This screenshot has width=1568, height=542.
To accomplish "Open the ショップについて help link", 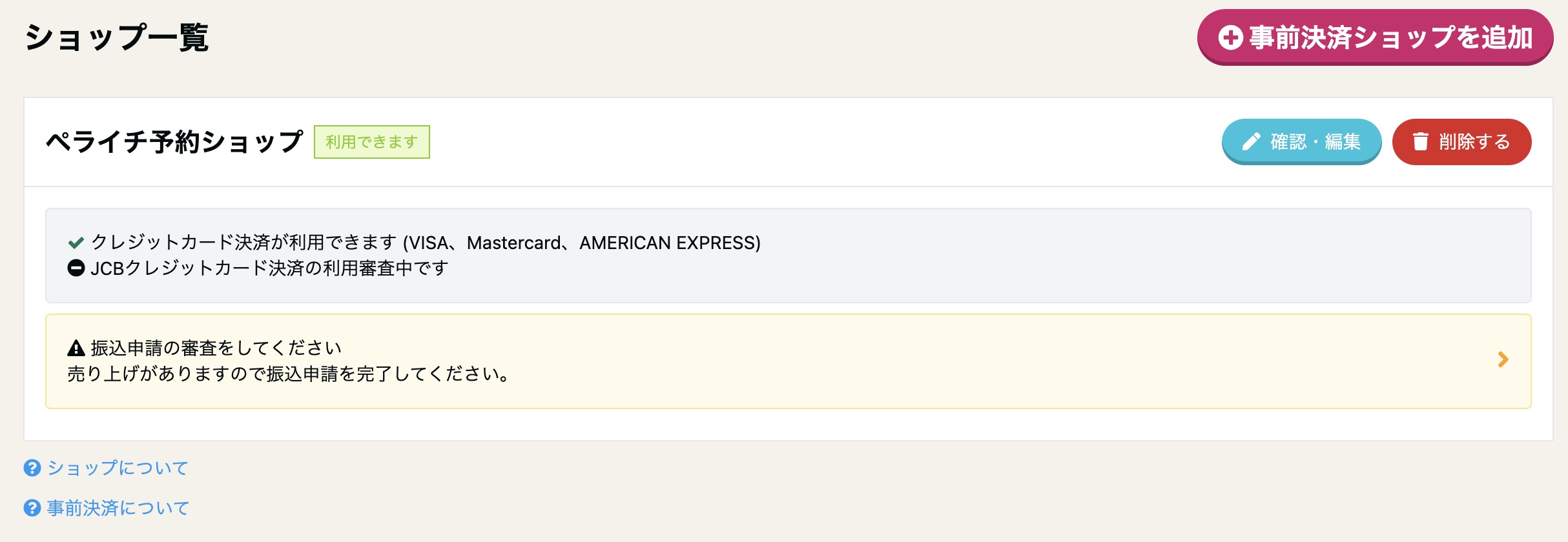I will tap(118, 468).
